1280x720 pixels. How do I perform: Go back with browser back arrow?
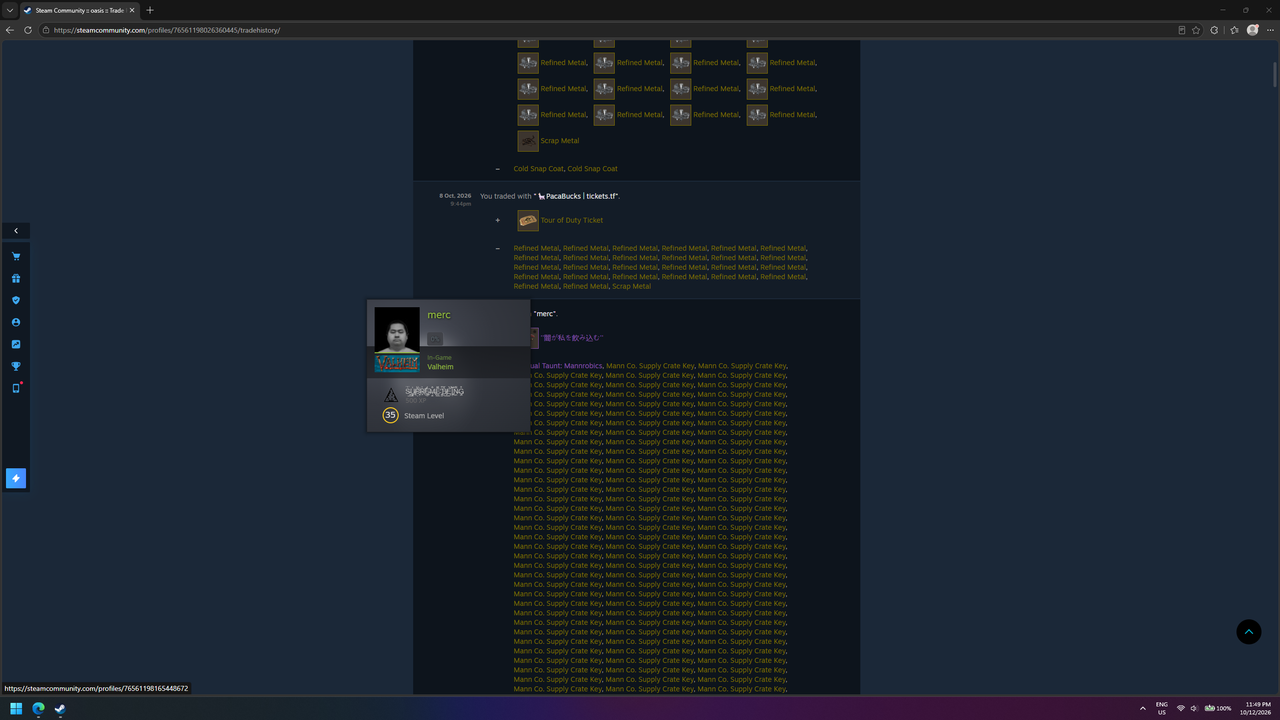pyautogui.click(x=10, y=30)
